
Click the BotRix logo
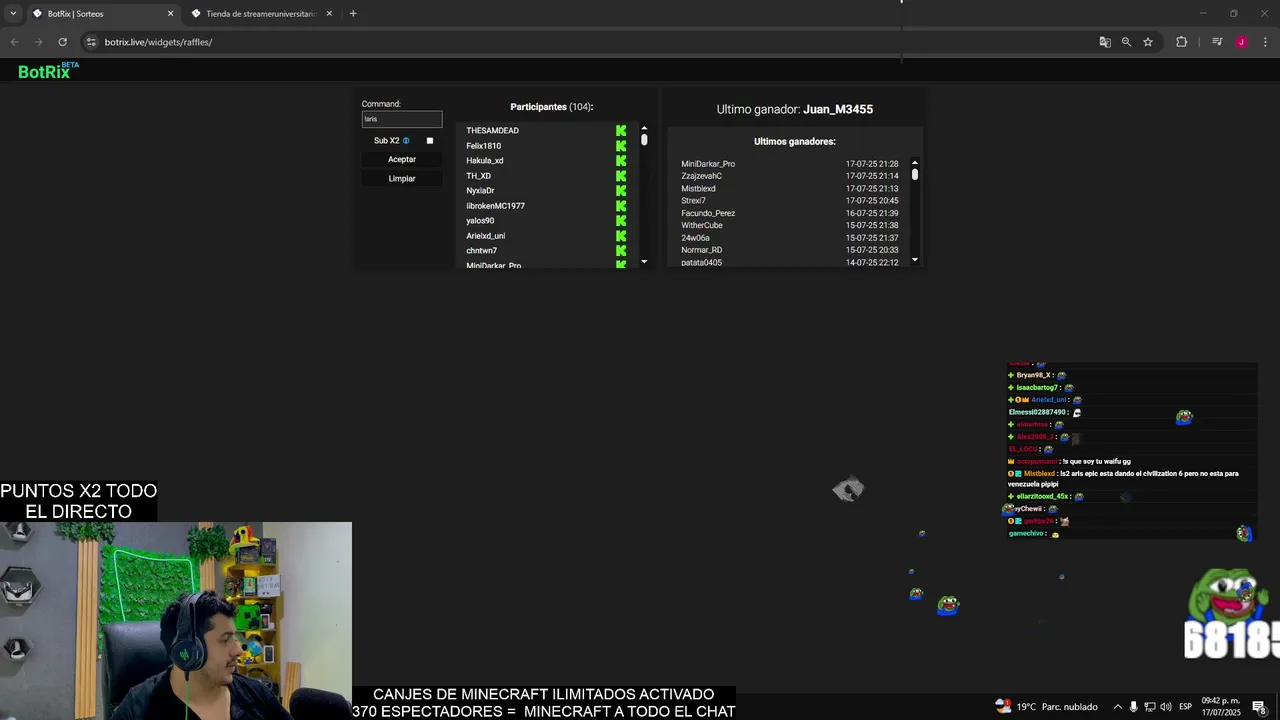point(47,71)
